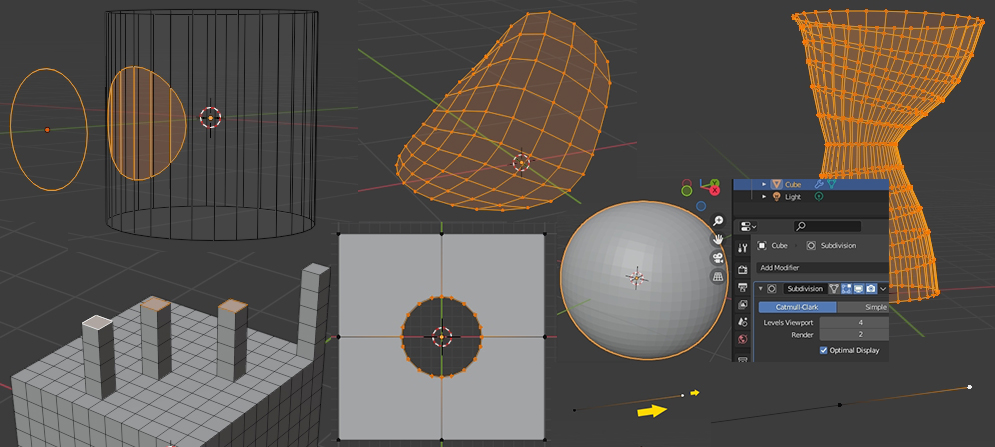
Task: Switch perspective/orthographic with grid icon
Action: pos(718,277)
